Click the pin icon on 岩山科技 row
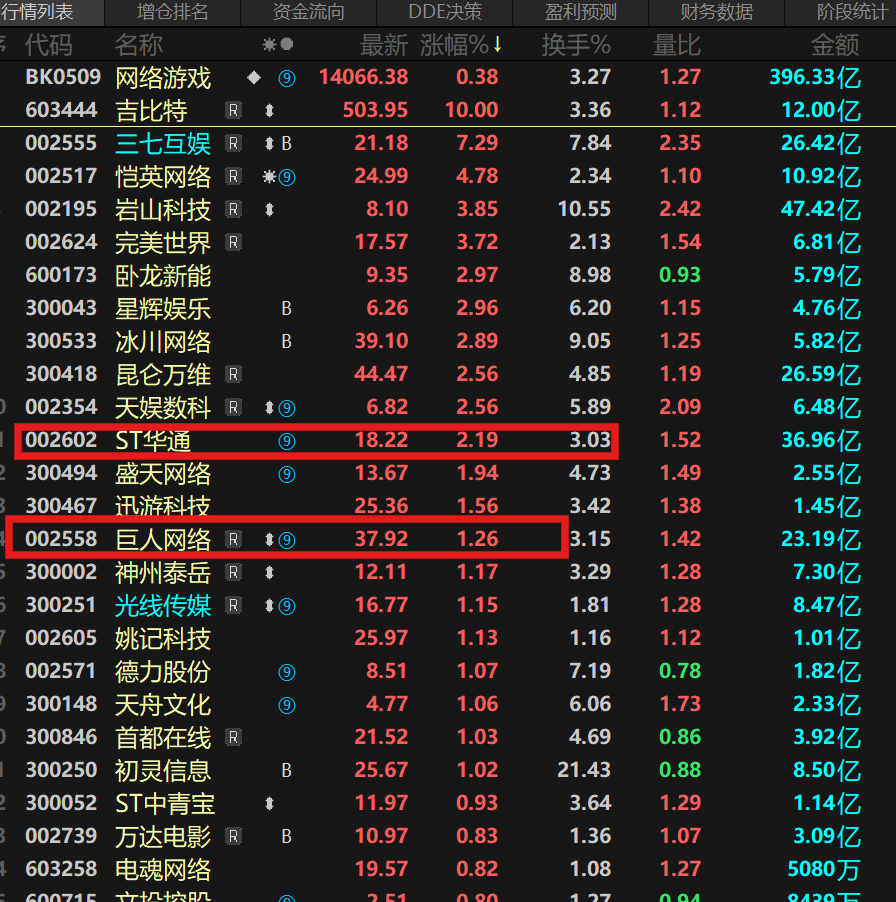896x902 pixels. pyautogui.click(x=269, y=209)
